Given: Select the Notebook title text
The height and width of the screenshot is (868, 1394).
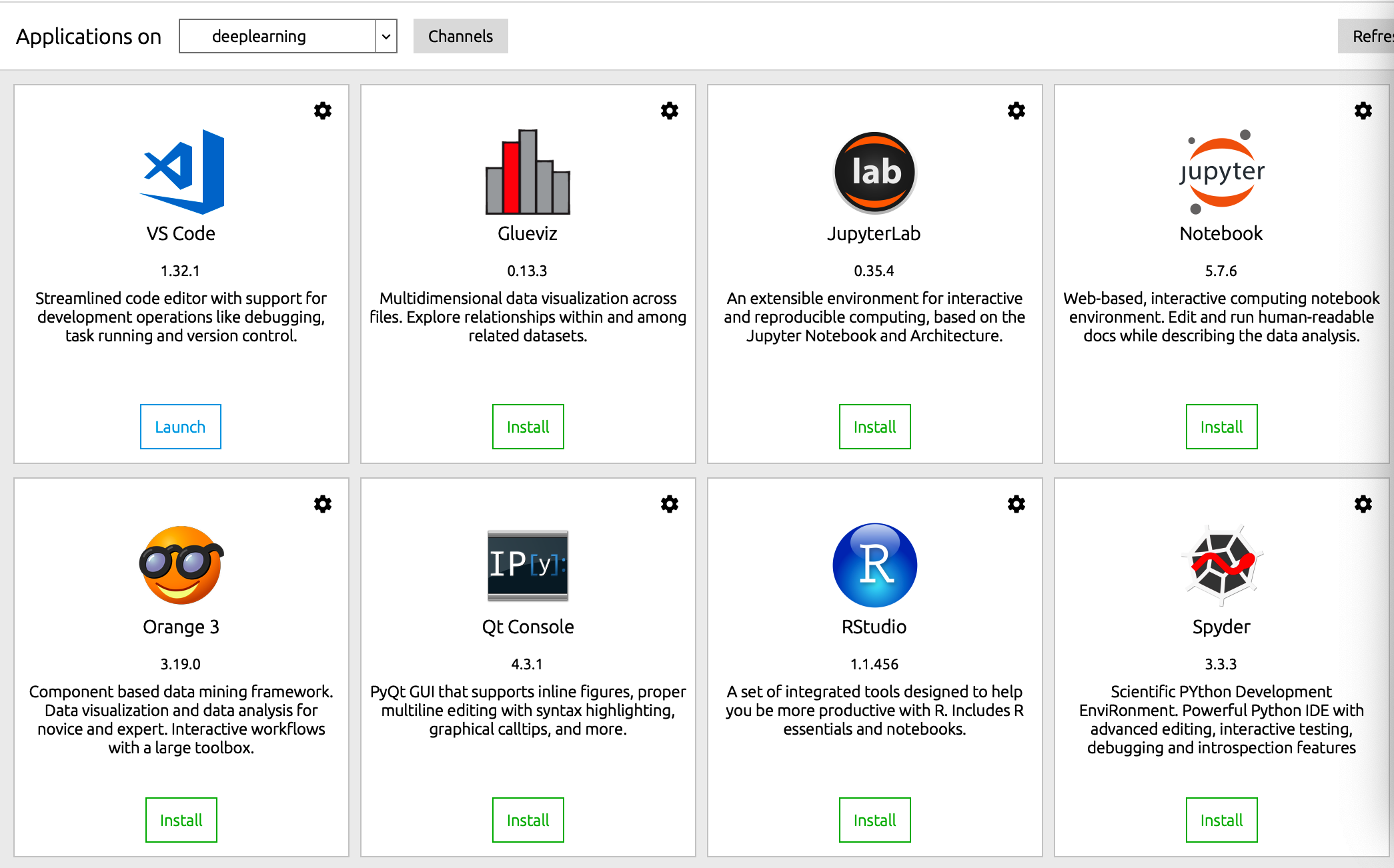Looking at the screenshot, I should point(1221,233).
